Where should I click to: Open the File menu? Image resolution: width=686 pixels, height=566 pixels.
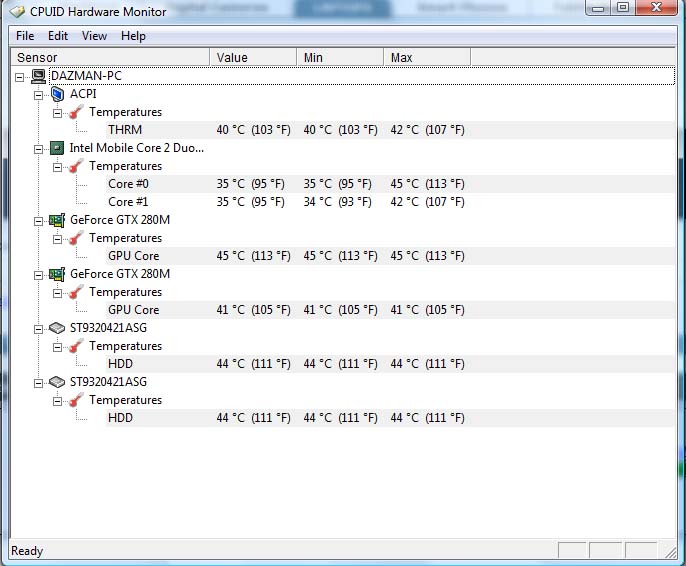tap(25, 36)
